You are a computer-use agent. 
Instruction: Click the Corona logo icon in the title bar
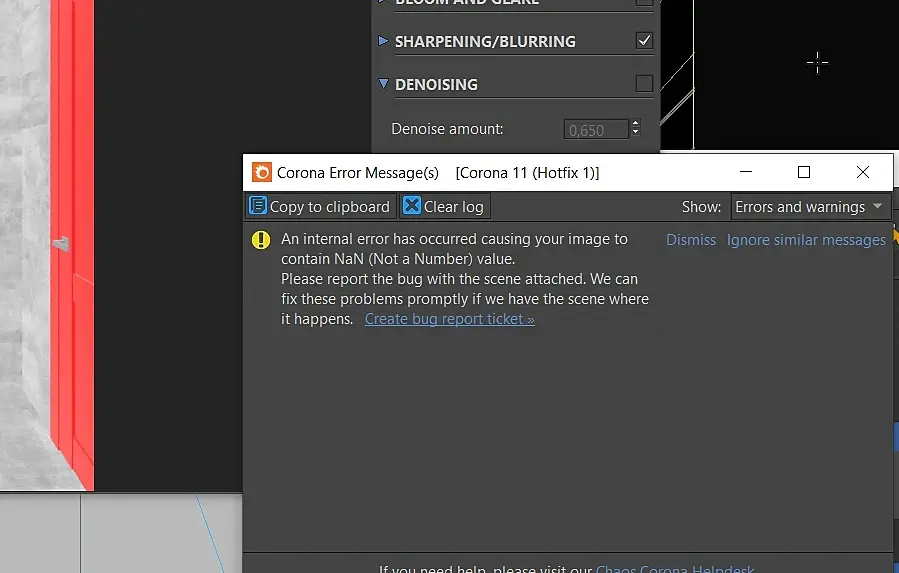tap(262, 172)
